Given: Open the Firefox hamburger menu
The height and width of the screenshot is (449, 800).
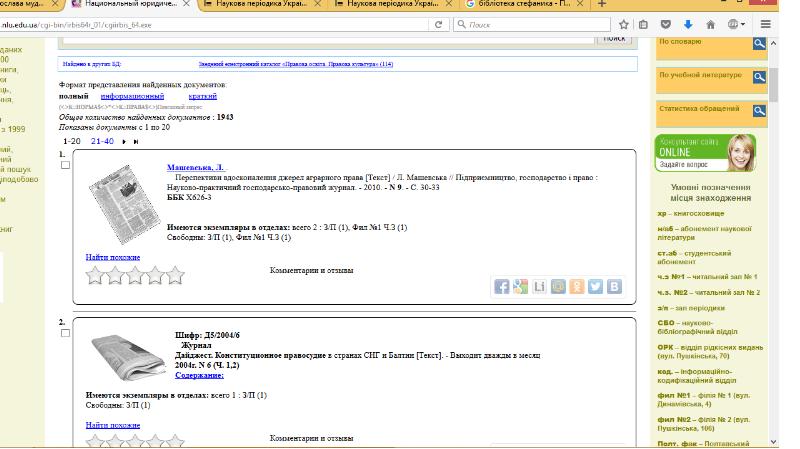Looking at the screenshot, I should pos(766,24).
